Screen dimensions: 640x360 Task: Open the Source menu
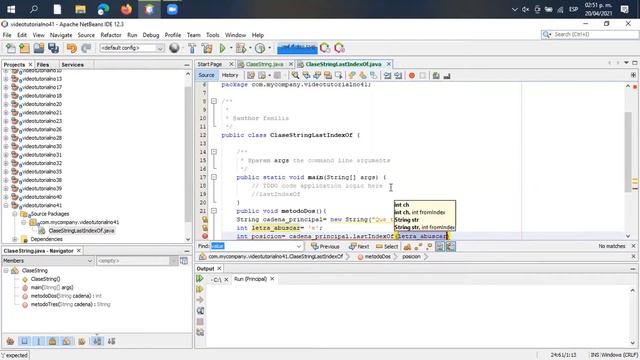[86, 35]
